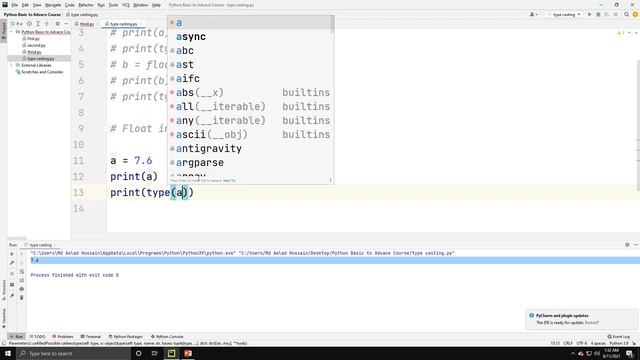640x360 pixels.
Task: Open the Event Log
Action: tap(619, 337)
